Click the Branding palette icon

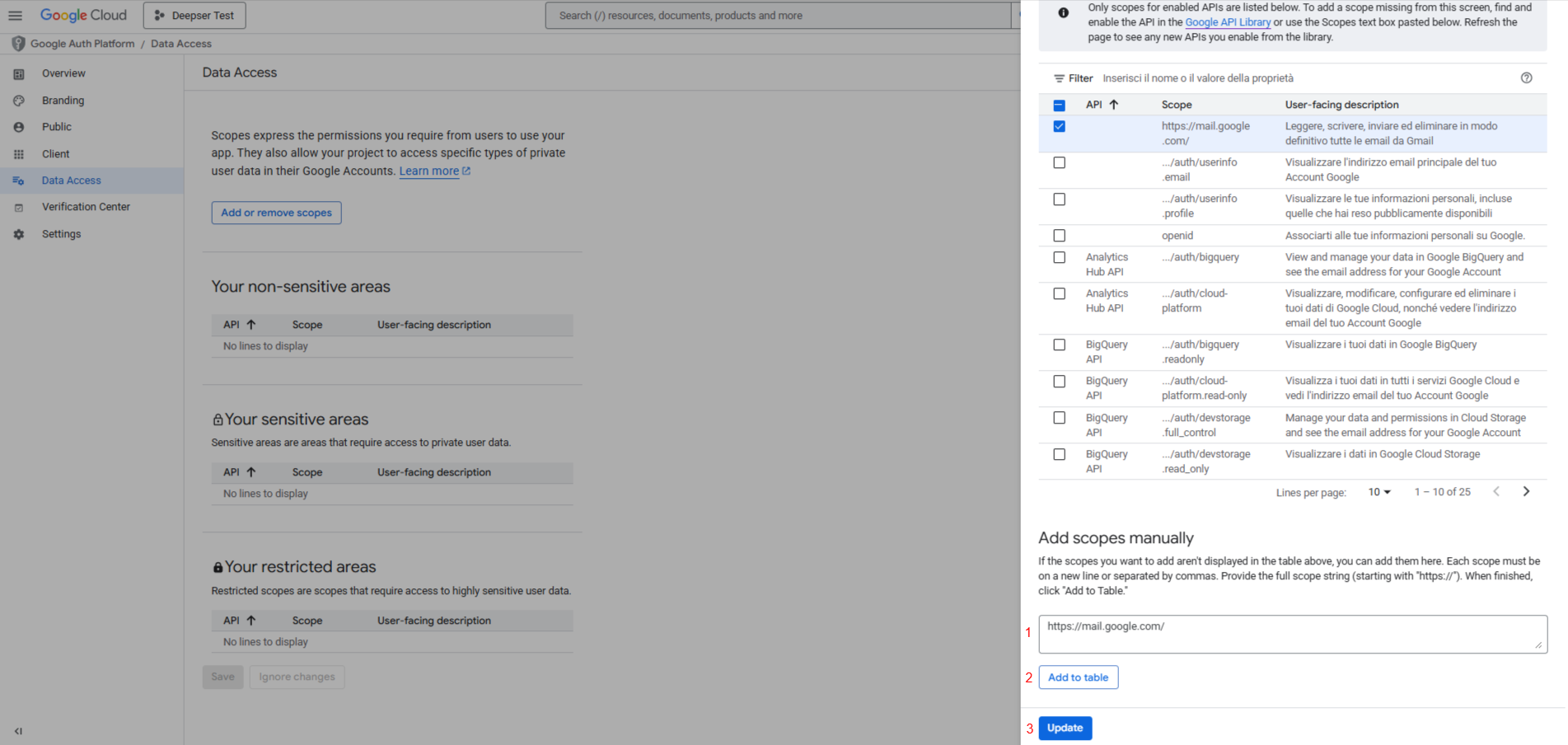[19, 101]
